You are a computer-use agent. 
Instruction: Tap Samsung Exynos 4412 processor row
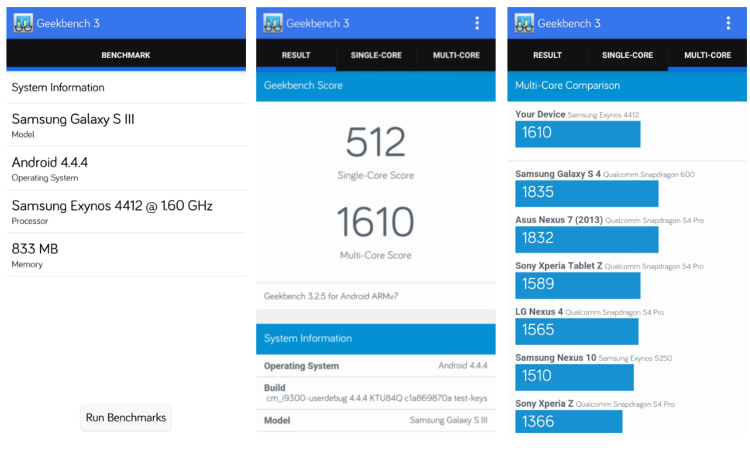[x=126, y=211]
